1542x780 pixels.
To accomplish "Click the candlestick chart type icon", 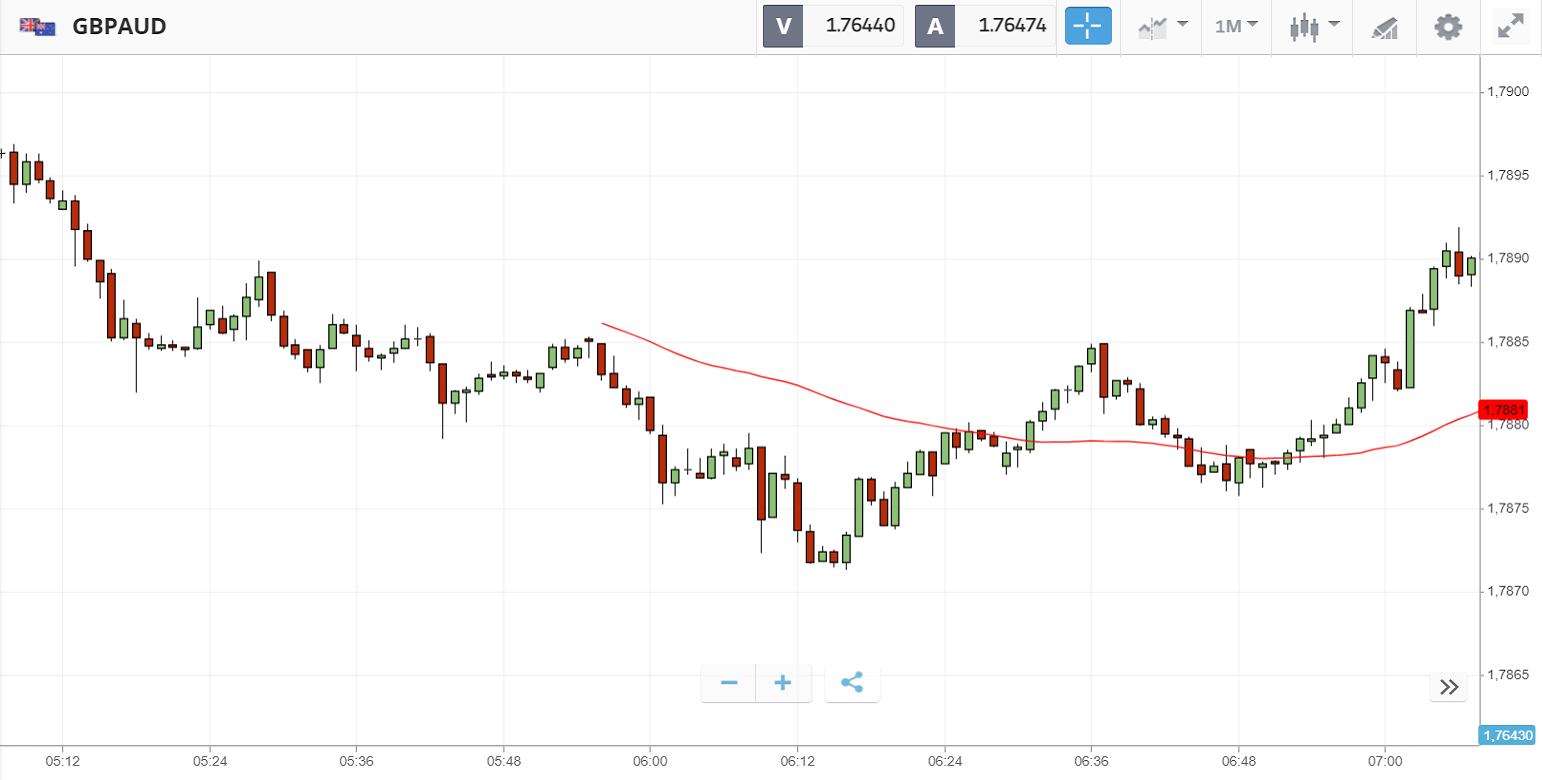I will click(x=1304, y=27).
